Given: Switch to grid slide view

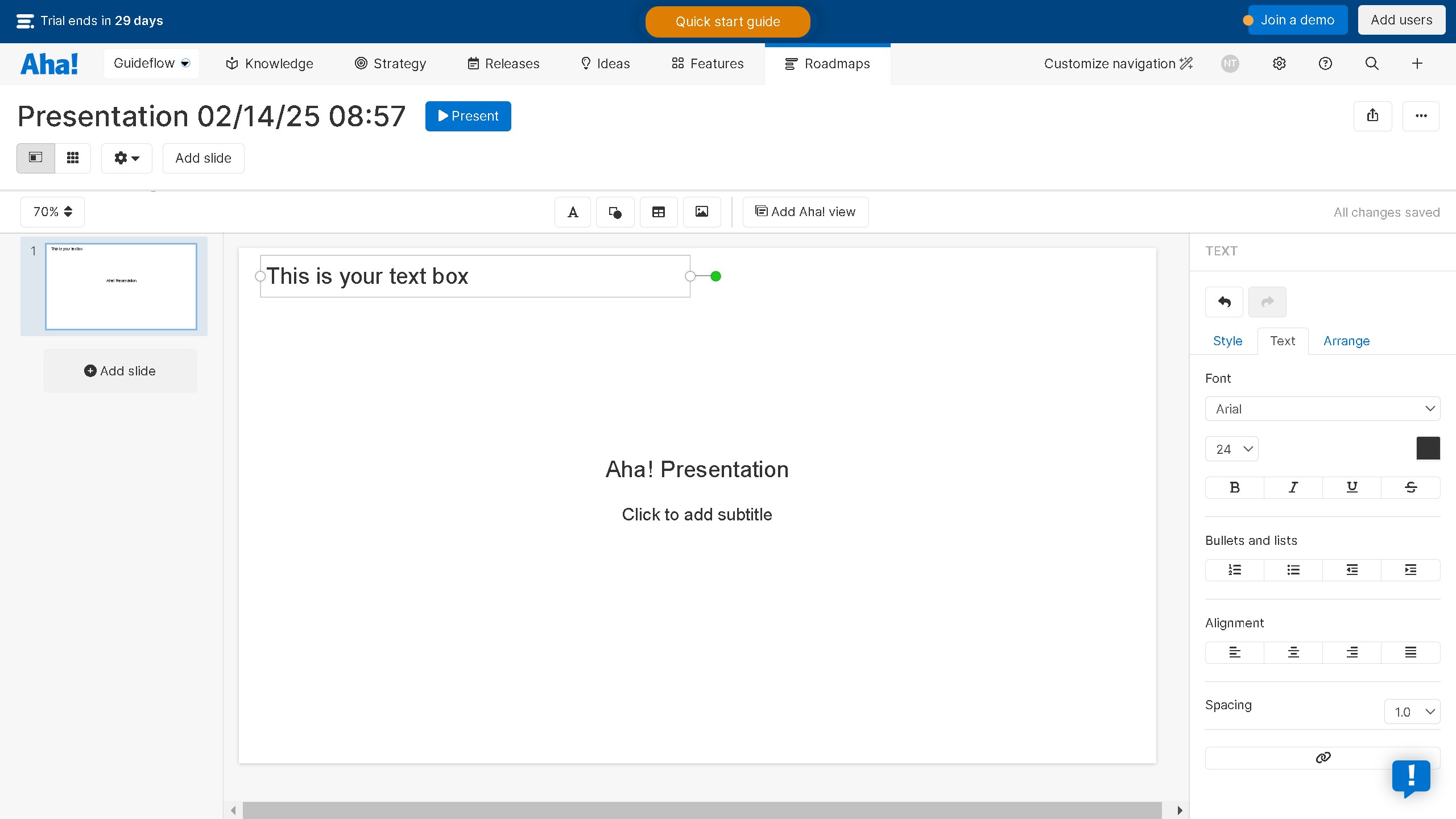Looking at the screenshot, I should (x=73, y=158).
